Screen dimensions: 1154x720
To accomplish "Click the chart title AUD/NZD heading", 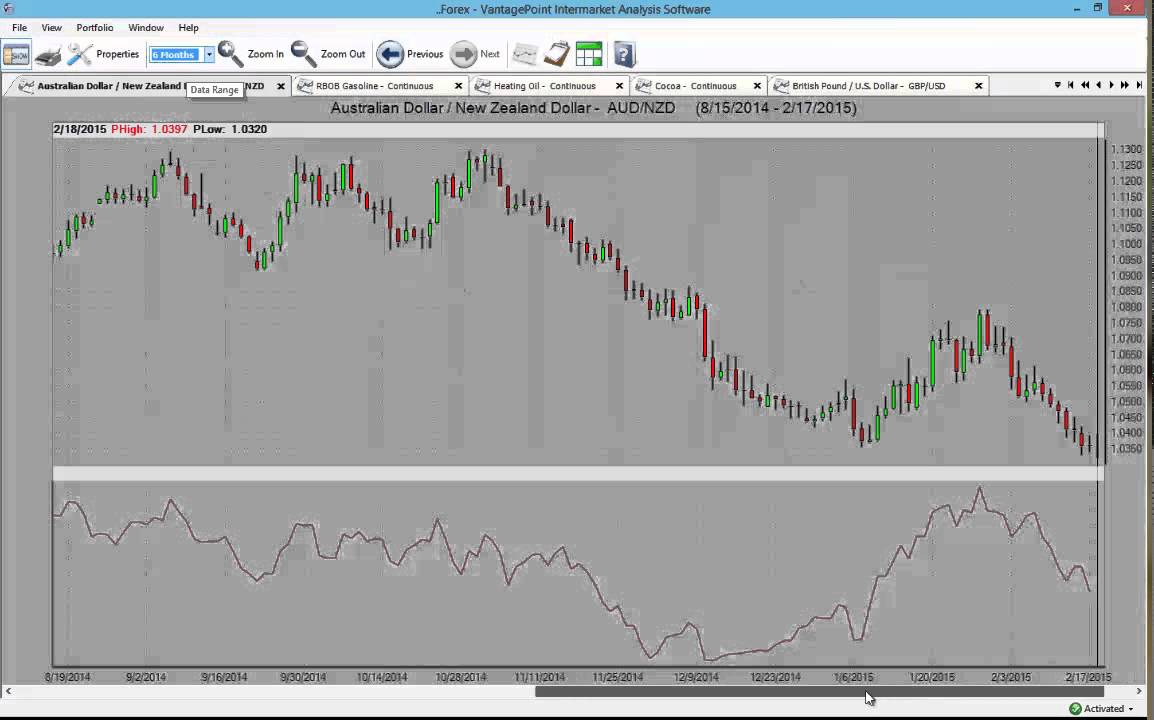I will click(x=593, y=108).
